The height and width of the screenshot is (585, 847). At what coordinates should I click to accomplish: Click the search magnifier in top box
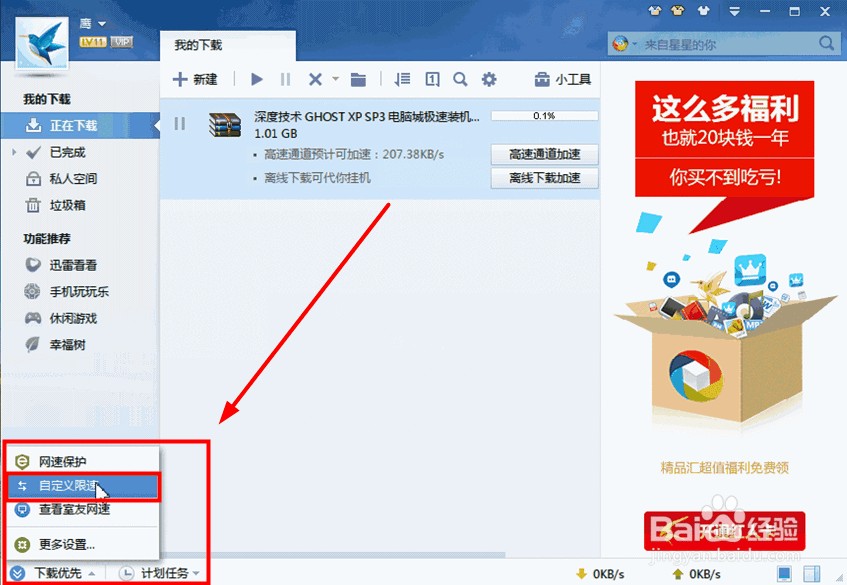pos(826,43)
